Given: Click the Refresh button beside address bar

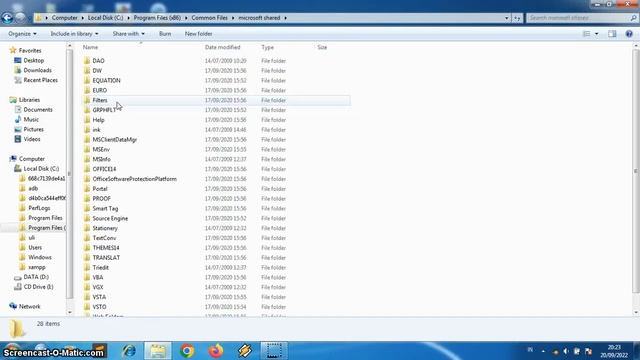Looking at the screenshot, I should point(517,18).
